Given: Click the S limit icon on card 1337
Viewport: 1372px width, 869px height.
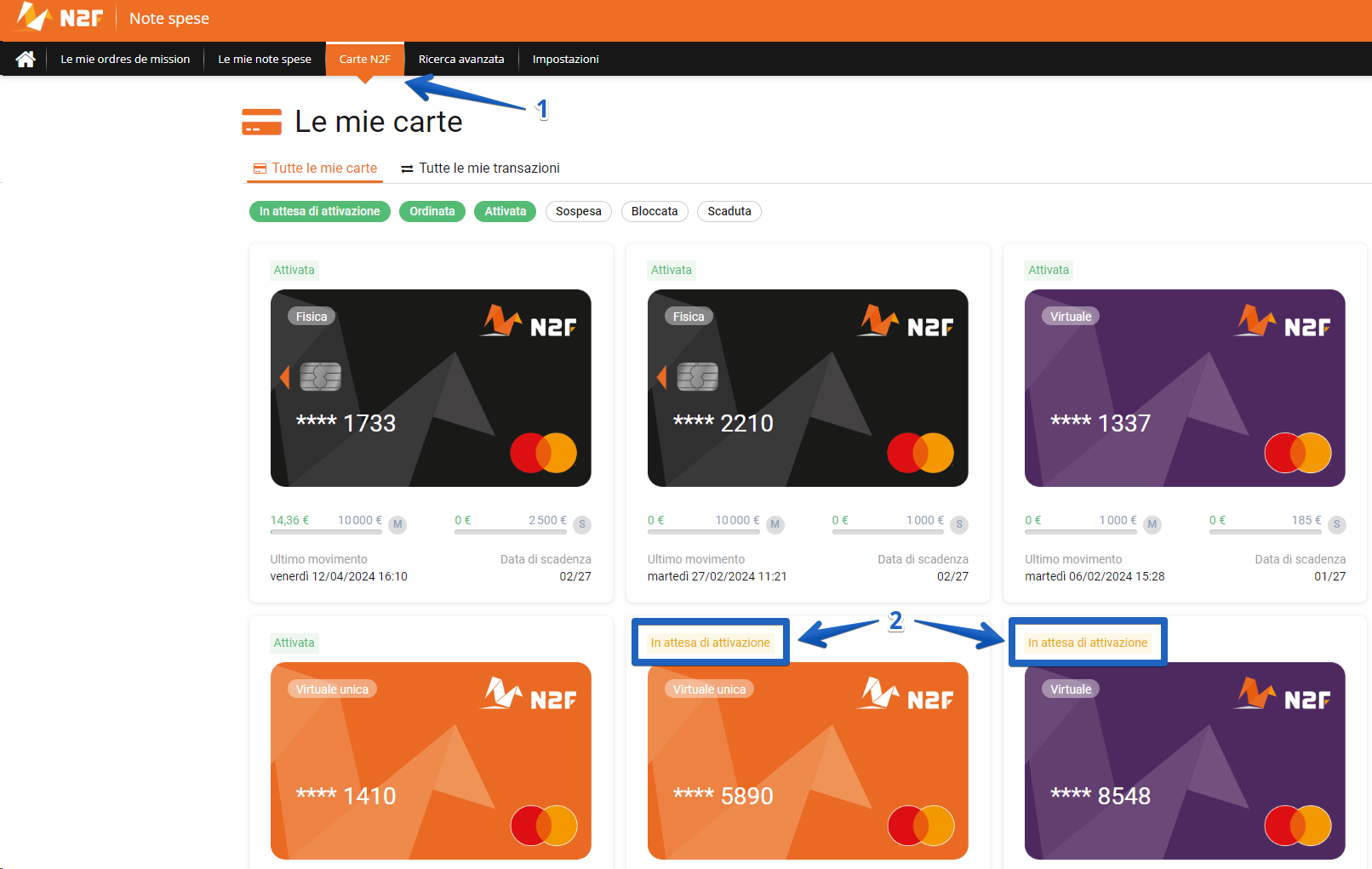Looking at the screenshot, I should coord(1336,524).
